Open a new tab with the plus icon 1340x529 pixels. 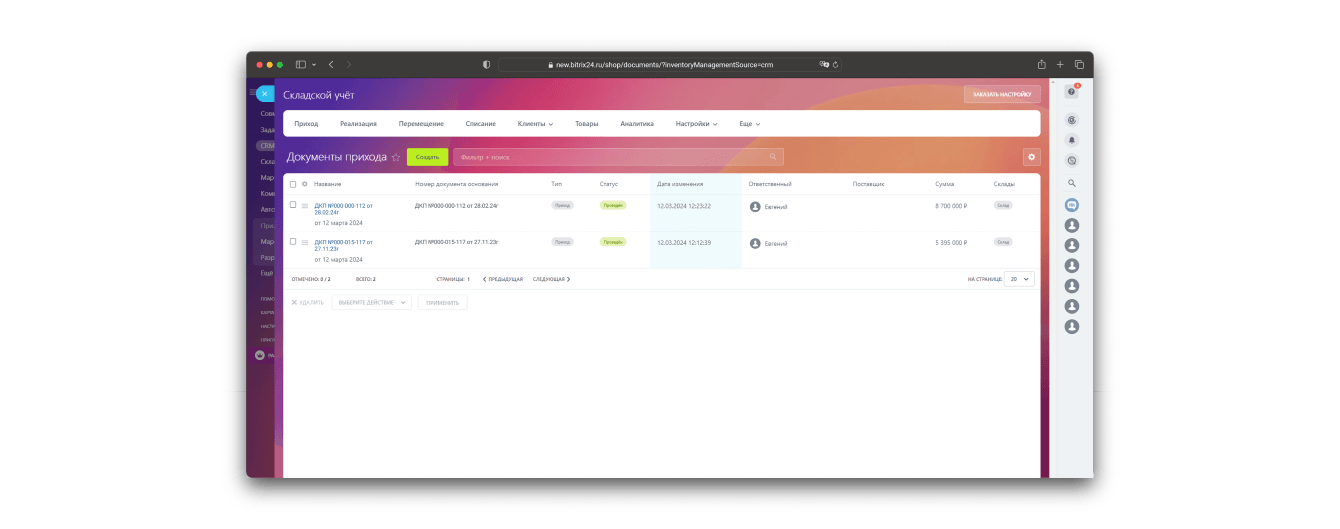click(1060, 64)
